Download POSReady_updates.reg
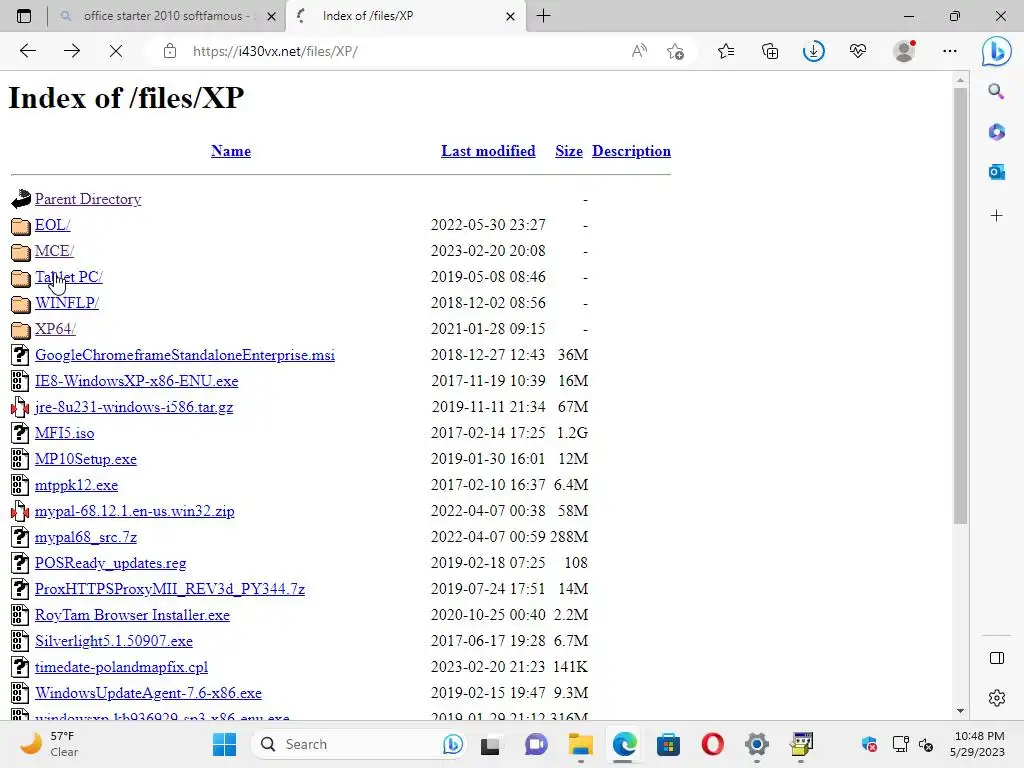Viewport: 1024px width, 768px height. [x=110, y=563]
